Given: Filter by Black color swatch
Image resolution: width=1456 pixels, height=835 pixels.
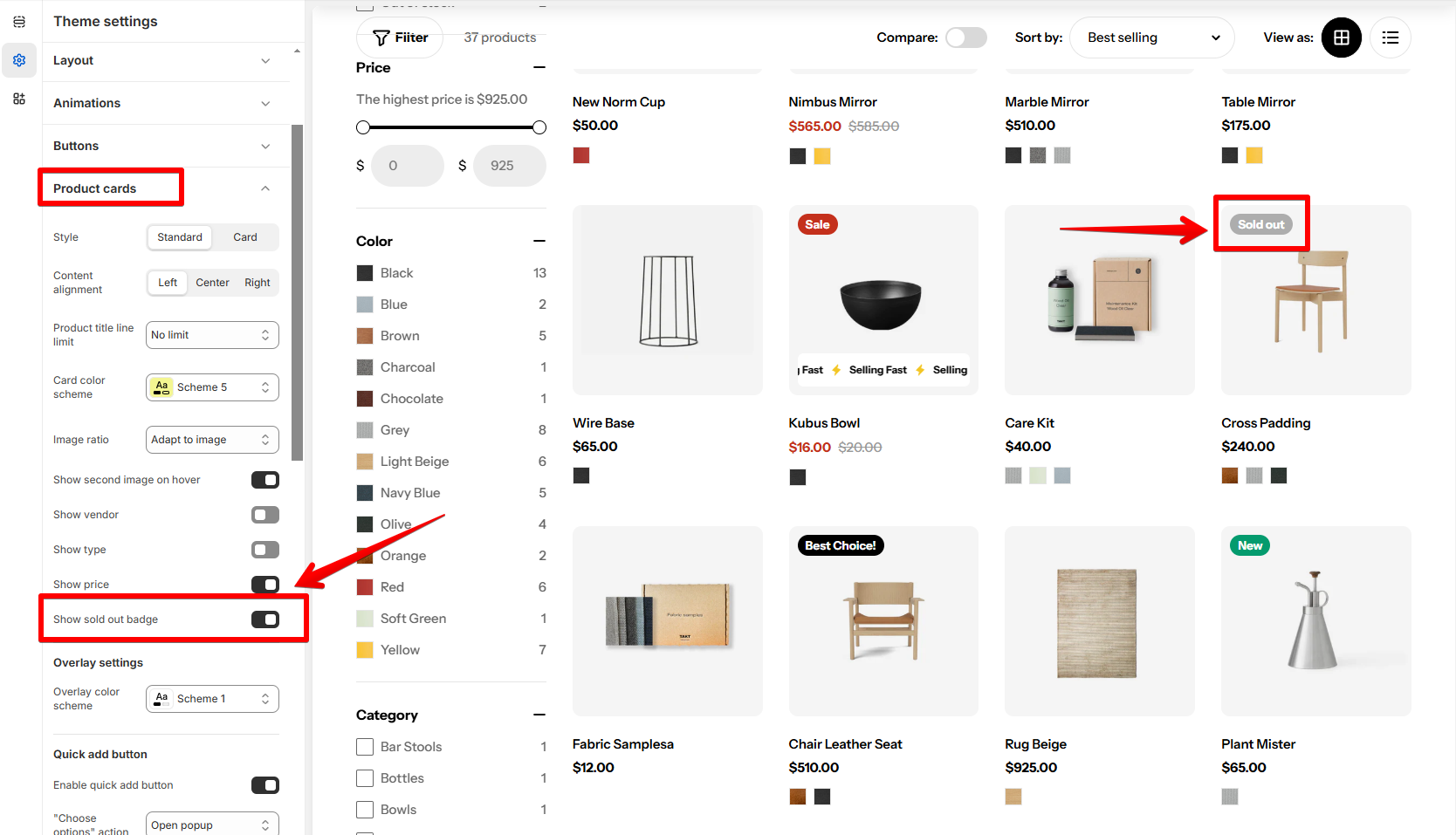Looking at the screenshot, I should [x=365, y=273].
